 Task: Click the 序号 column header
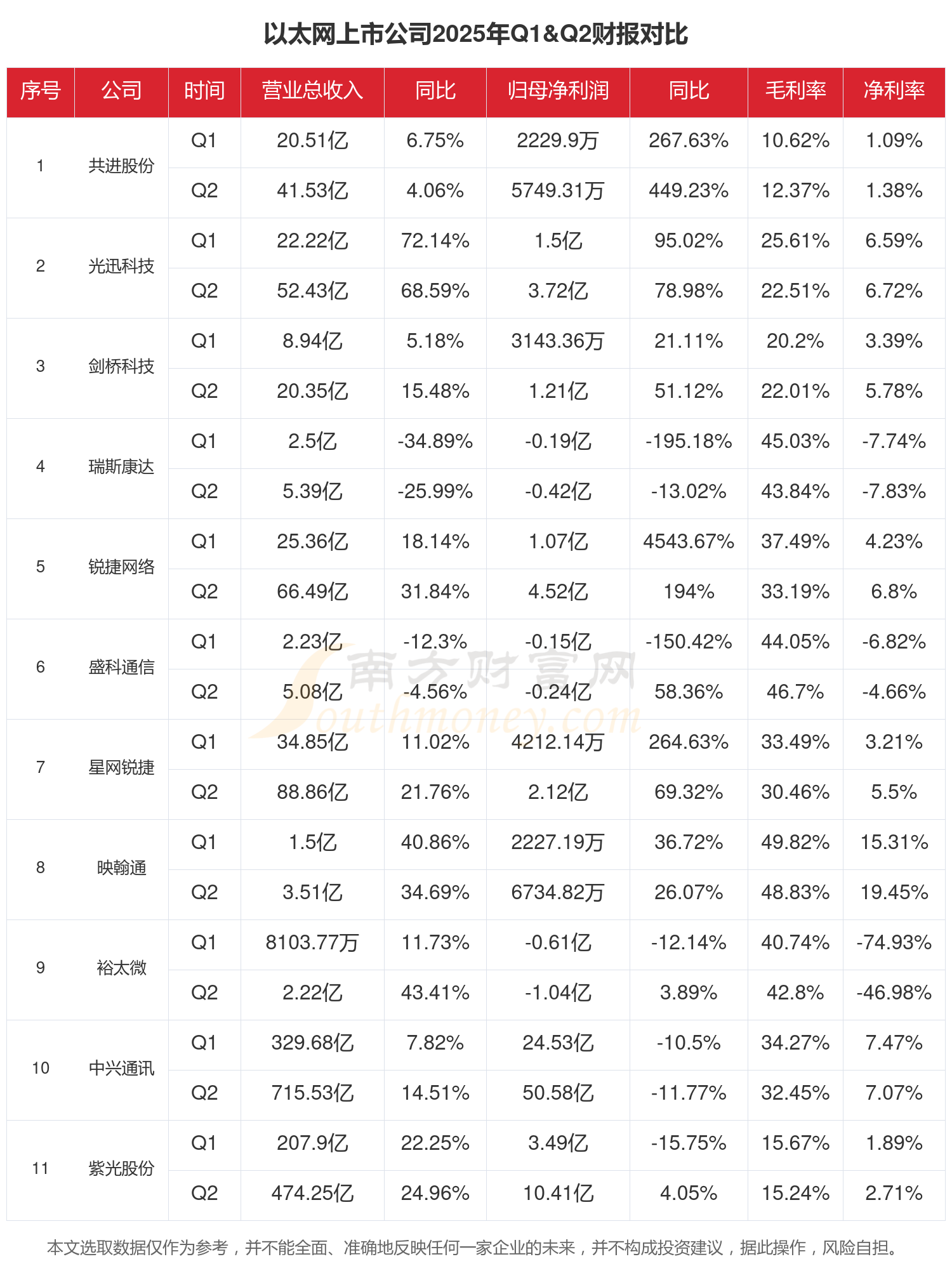point(41,91)
